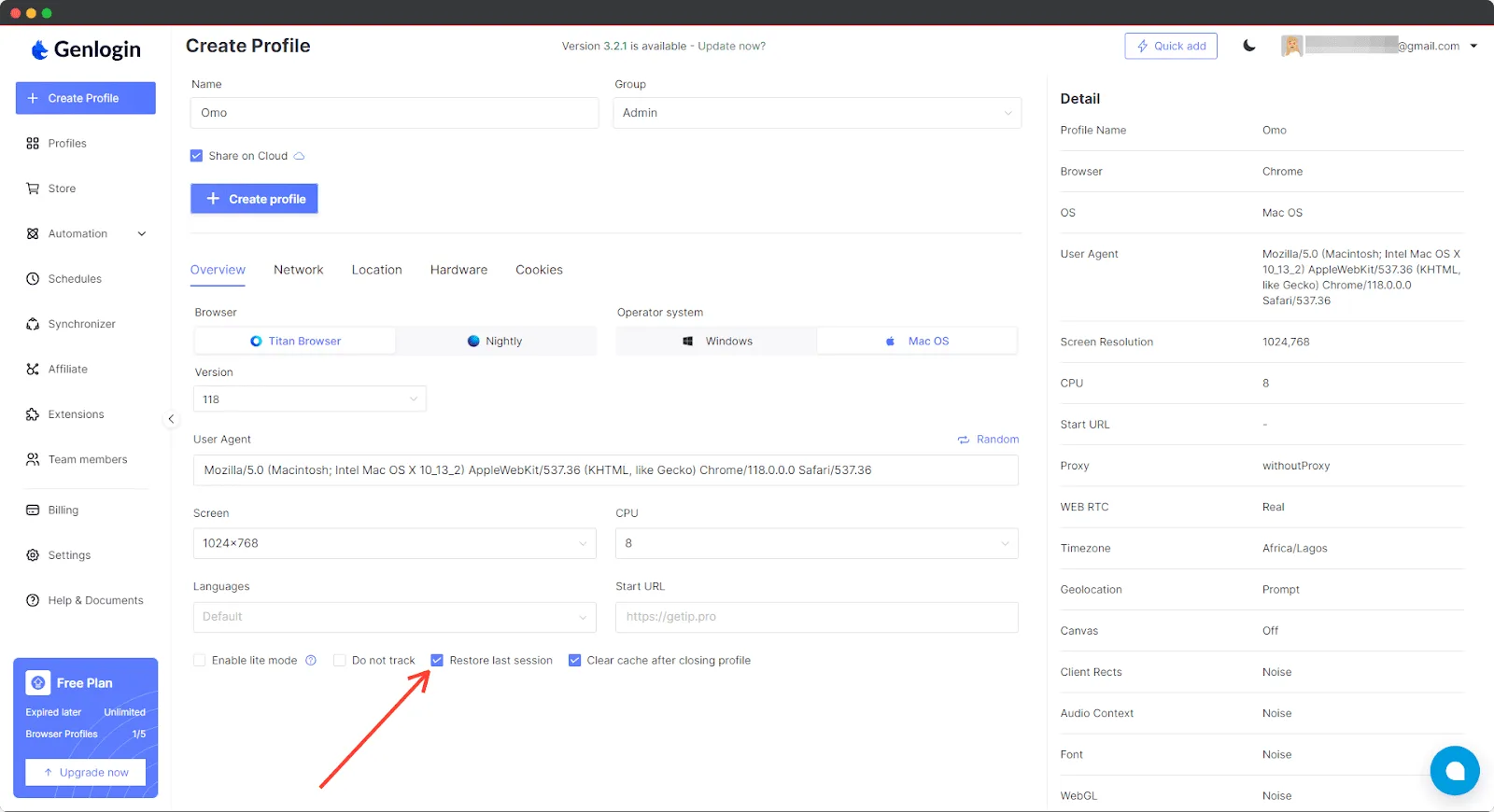Click lite mode help question icon
1494x812 pixels.
click(311, 660)
